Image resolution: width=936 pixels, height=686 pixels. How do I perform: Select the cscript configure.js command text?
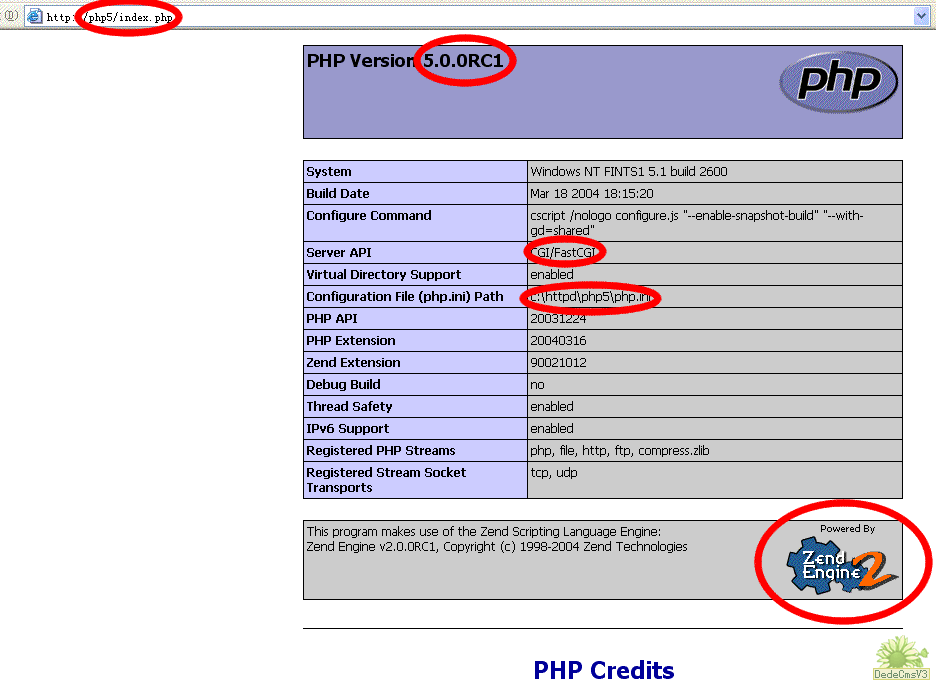(697, 223)
